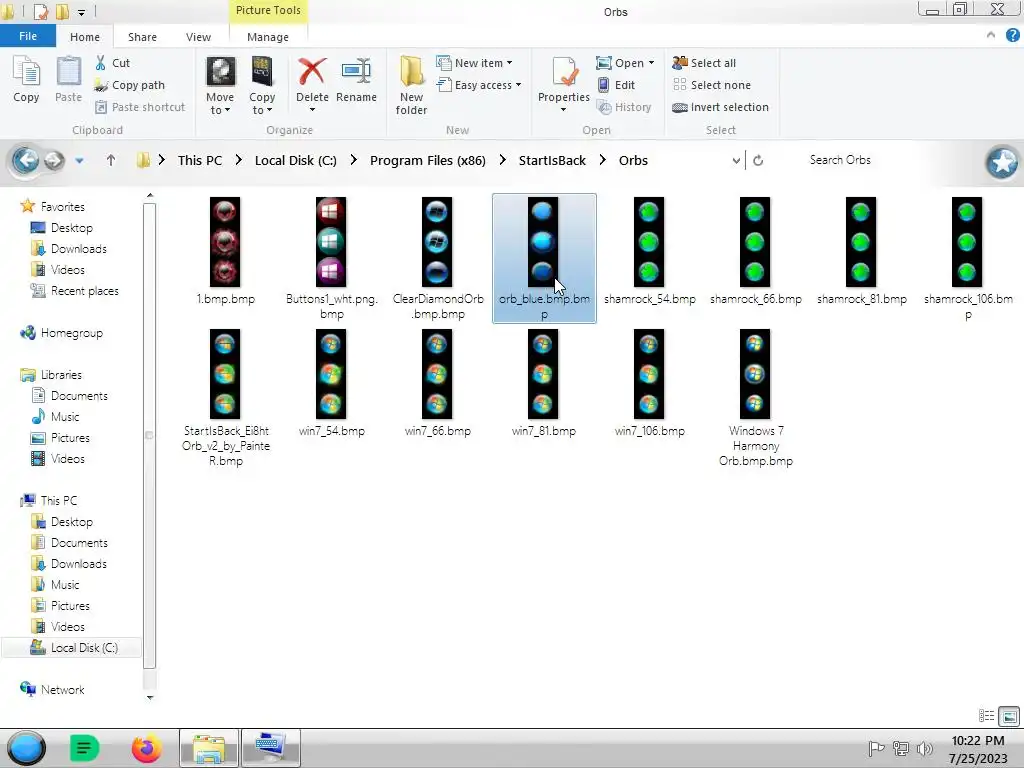Select the 1.bmp.bmp thumbnail
1024x768 pixels.
(225, 242)
